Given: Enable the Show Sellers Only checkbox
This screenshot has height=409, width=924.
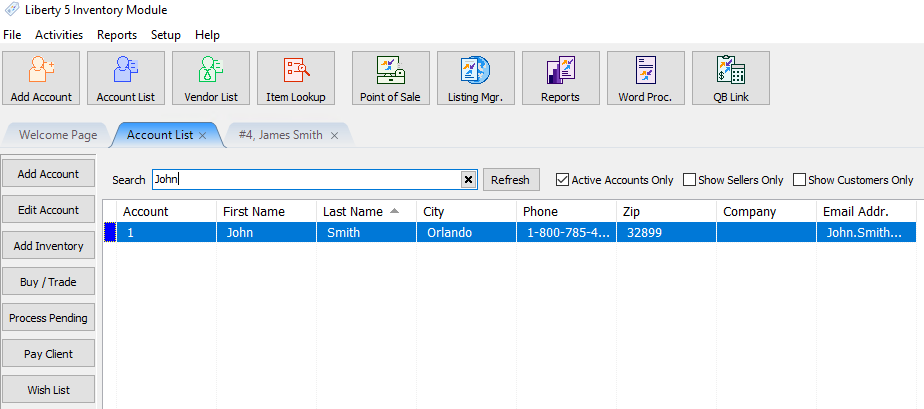Looking at the screenshot, I should 689,180.
